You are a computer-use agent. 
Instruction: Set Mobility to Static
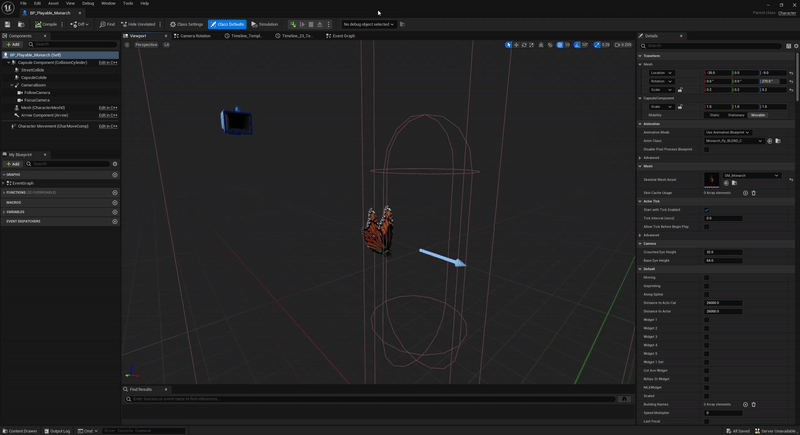coord(714,115)
